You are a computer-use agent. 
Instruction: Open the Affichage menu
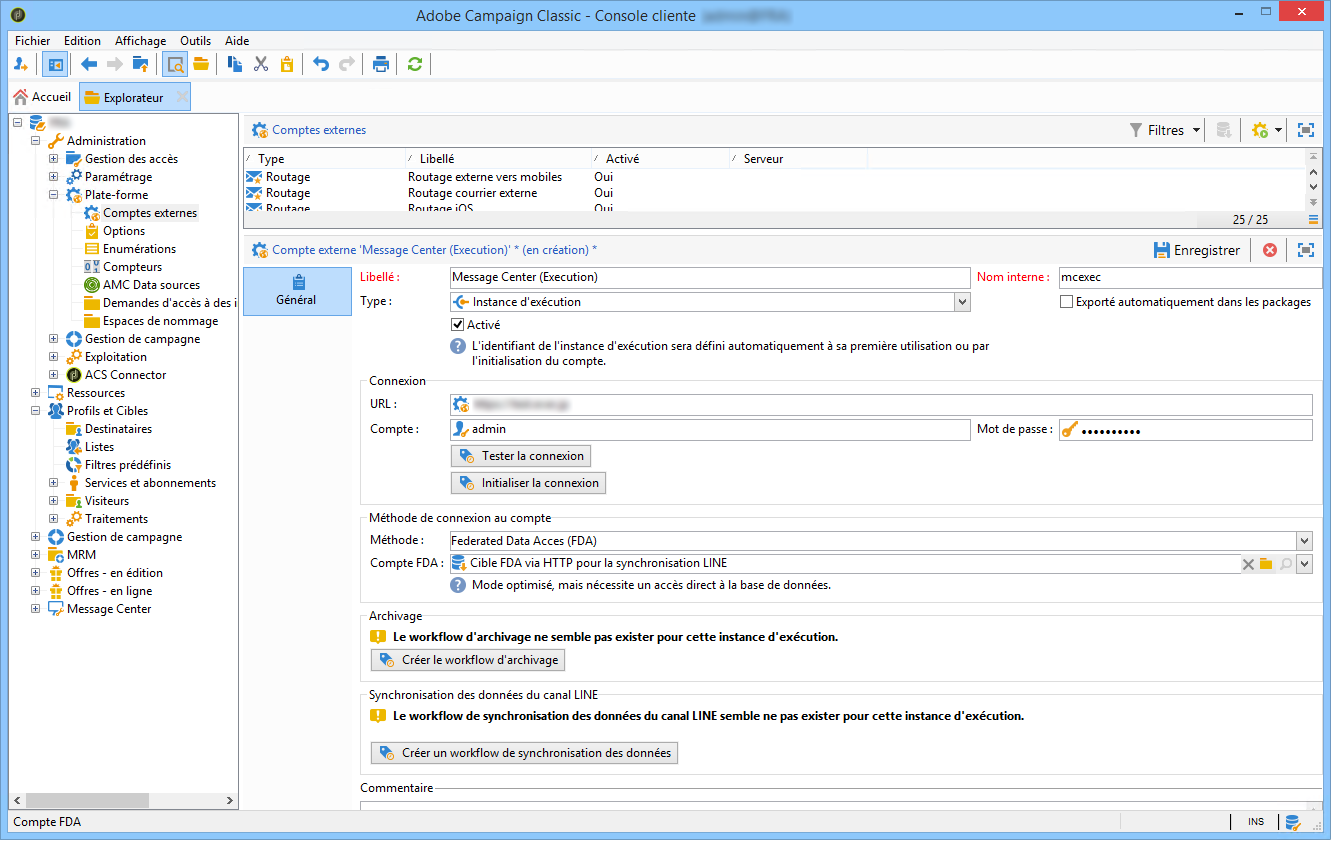click(141, 41)
